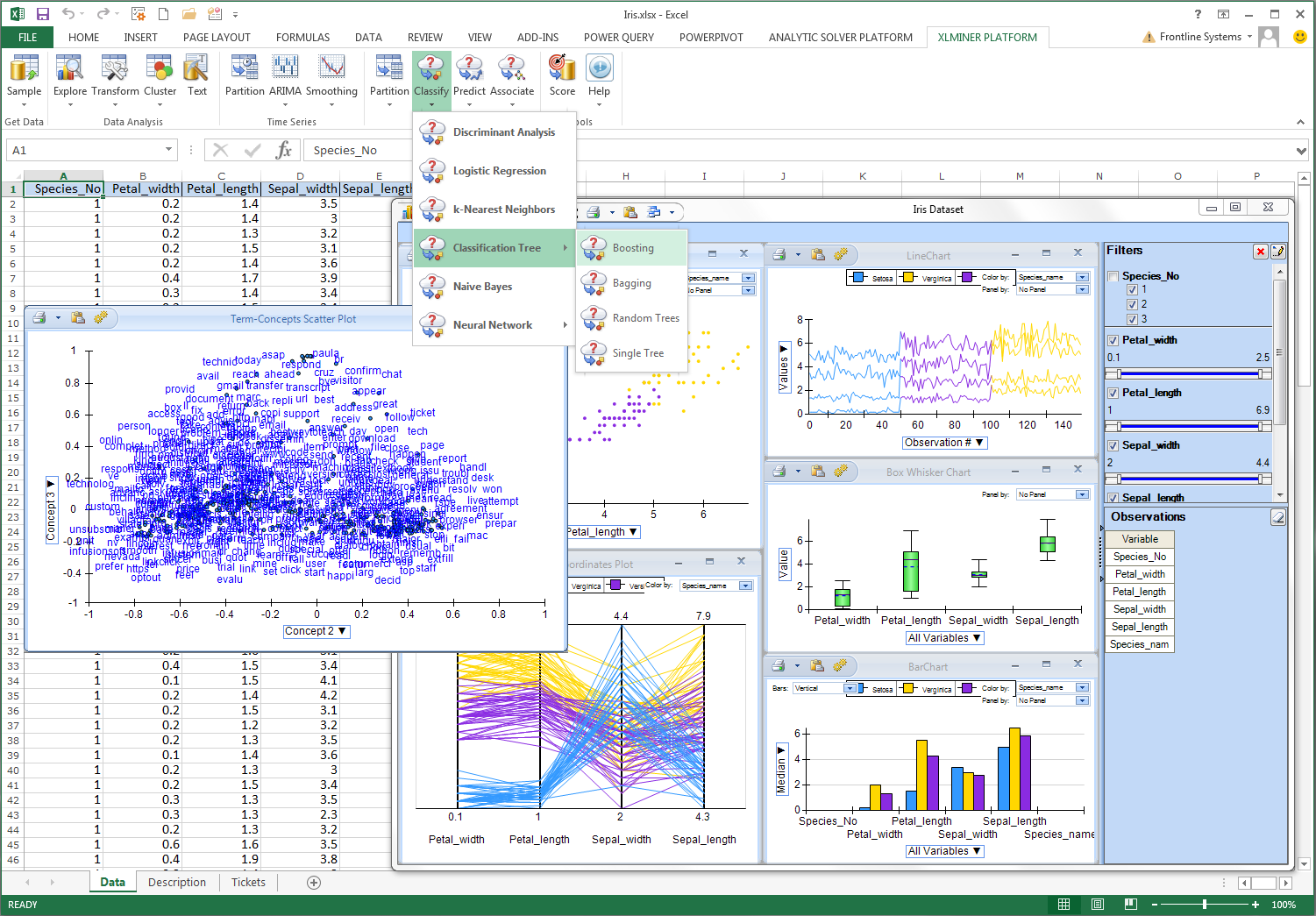Expand the Concept 2 axis dropdown

coord(316,631)
